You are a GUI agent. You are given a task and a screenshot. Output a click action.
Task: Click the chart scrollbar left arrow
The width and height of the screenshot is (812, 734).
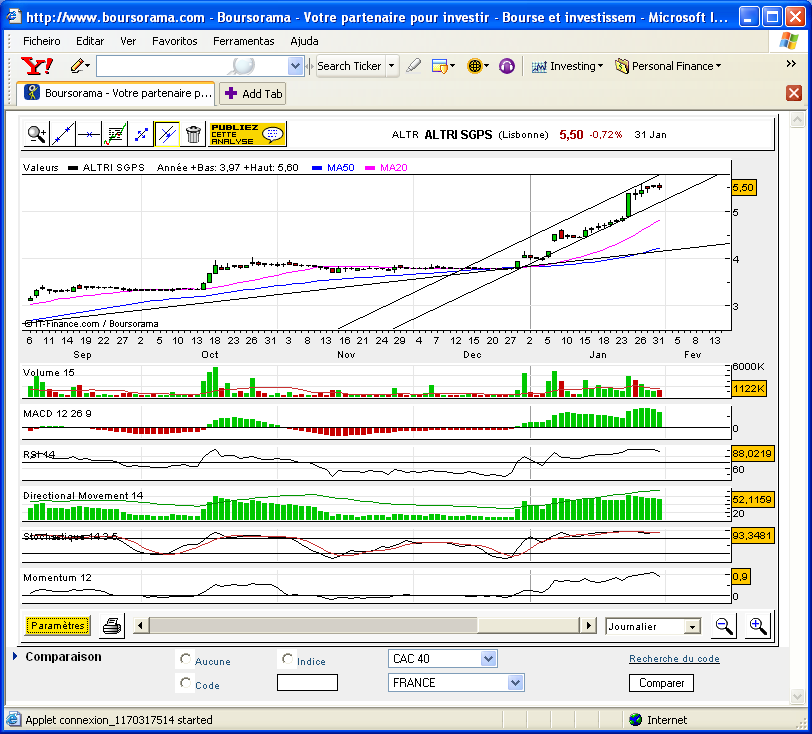(x=140, y=625)
